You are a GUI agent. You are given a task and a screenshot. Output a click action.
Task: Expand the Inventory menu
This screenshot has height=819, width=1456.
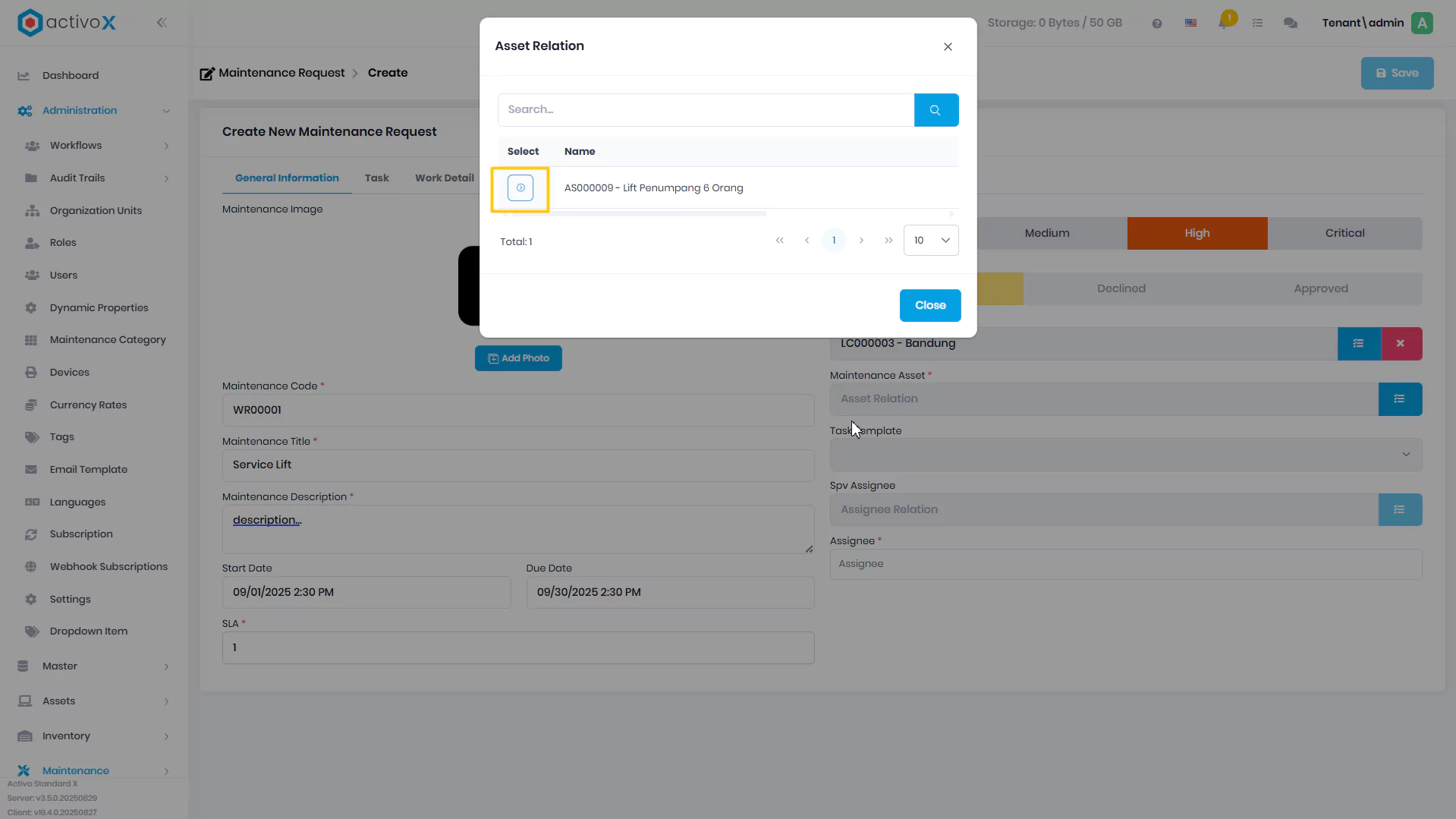point(94,736)
